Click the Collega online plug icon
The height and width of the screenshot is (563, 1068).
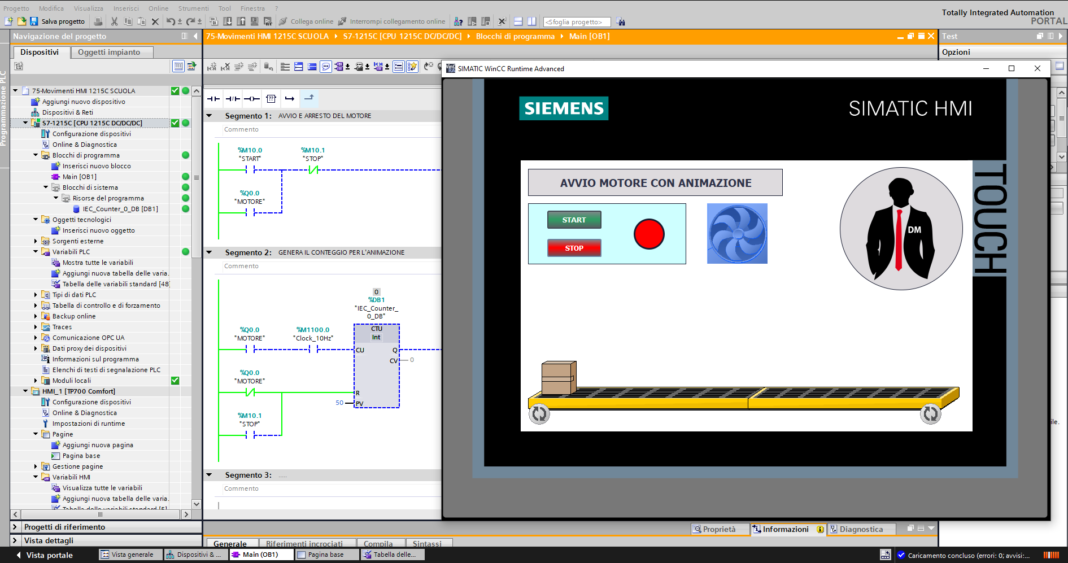click(x=283, y=22)
